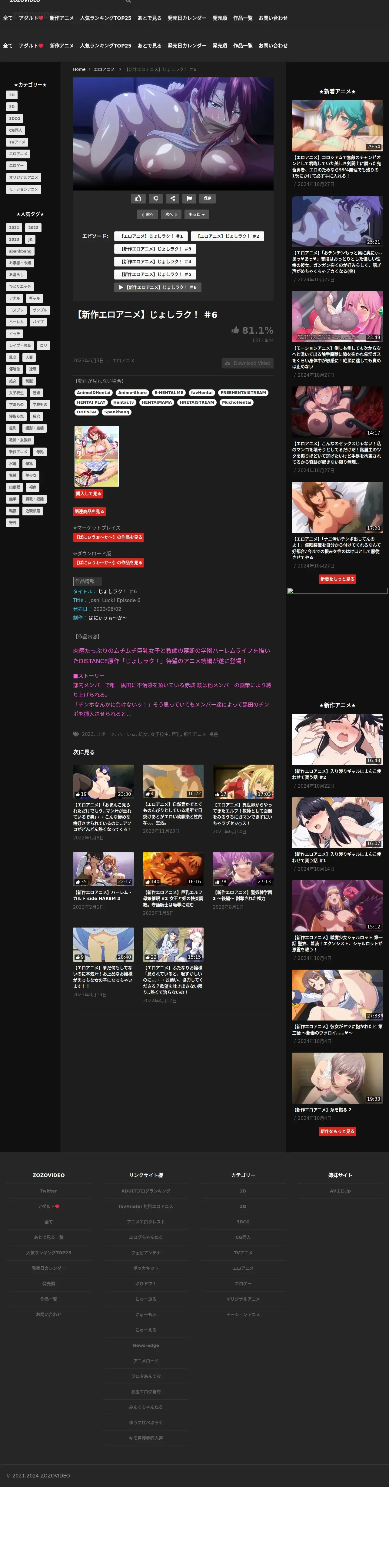Click play icon on episode #6 entry
Viewport: 389px width, 1568px height.
(x=121, y=287)
